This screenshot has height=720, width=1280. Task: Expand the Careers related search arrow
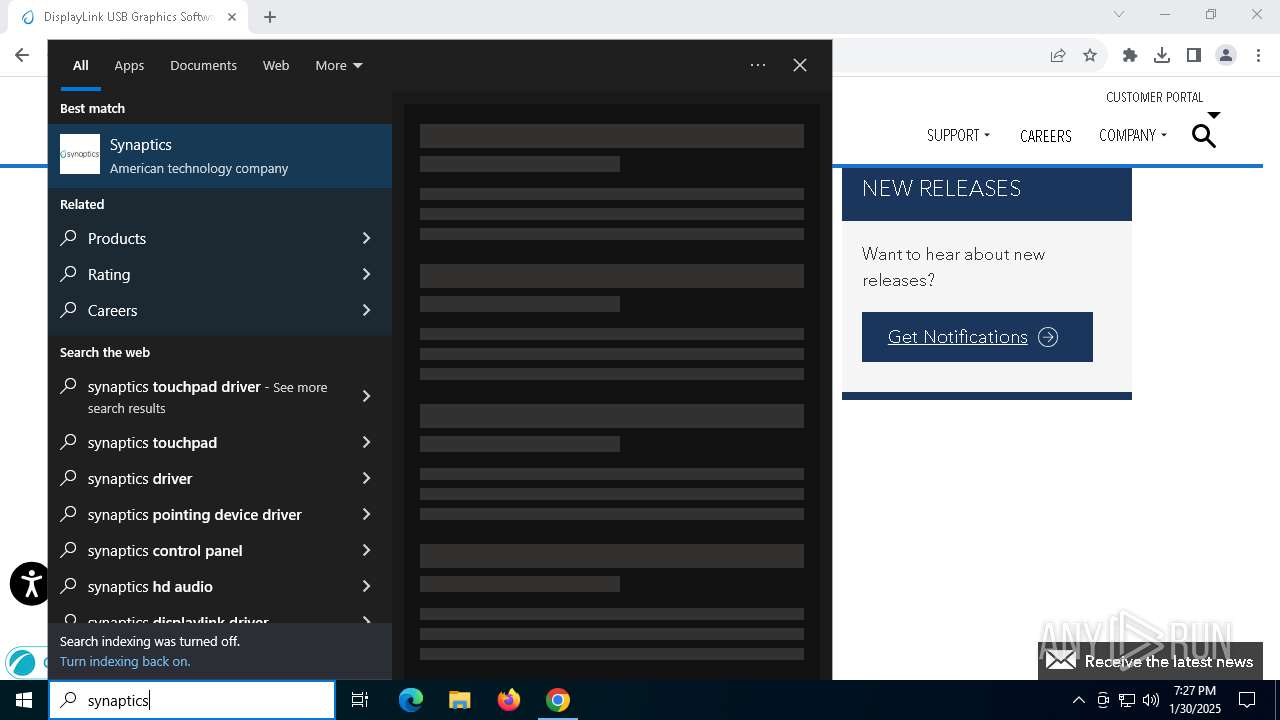pyautogui.click(x=366, y=310)
